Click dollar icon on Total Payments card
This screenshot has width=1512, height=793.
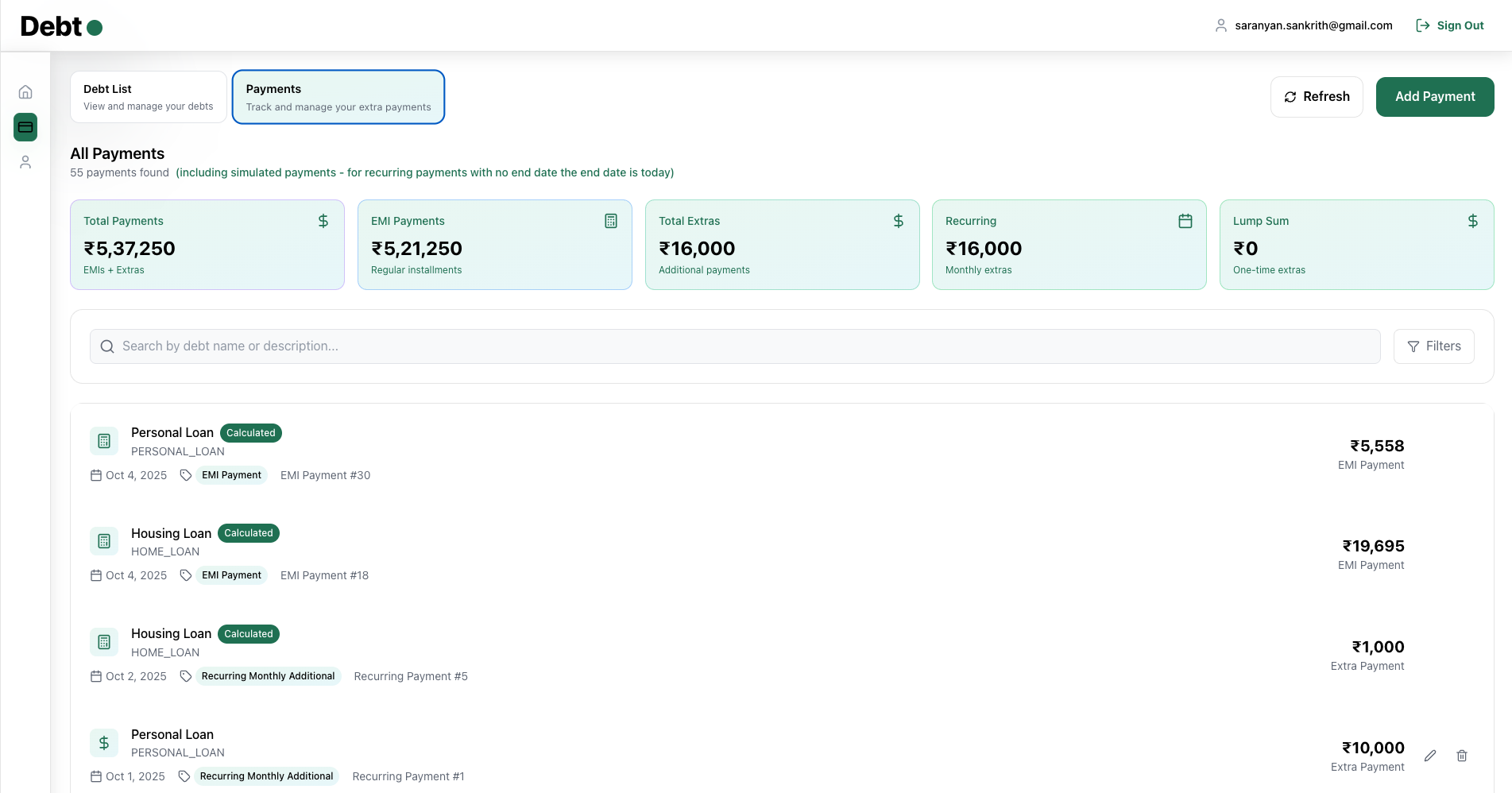click(x=323, y=221)
